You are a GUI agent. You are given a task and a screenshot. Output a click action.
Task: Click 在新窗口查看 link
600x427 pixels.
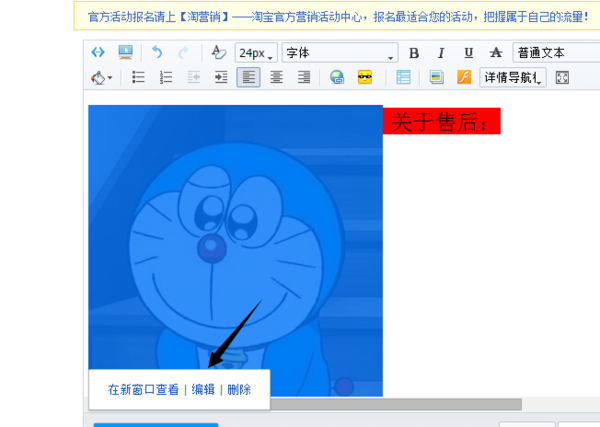143,390
